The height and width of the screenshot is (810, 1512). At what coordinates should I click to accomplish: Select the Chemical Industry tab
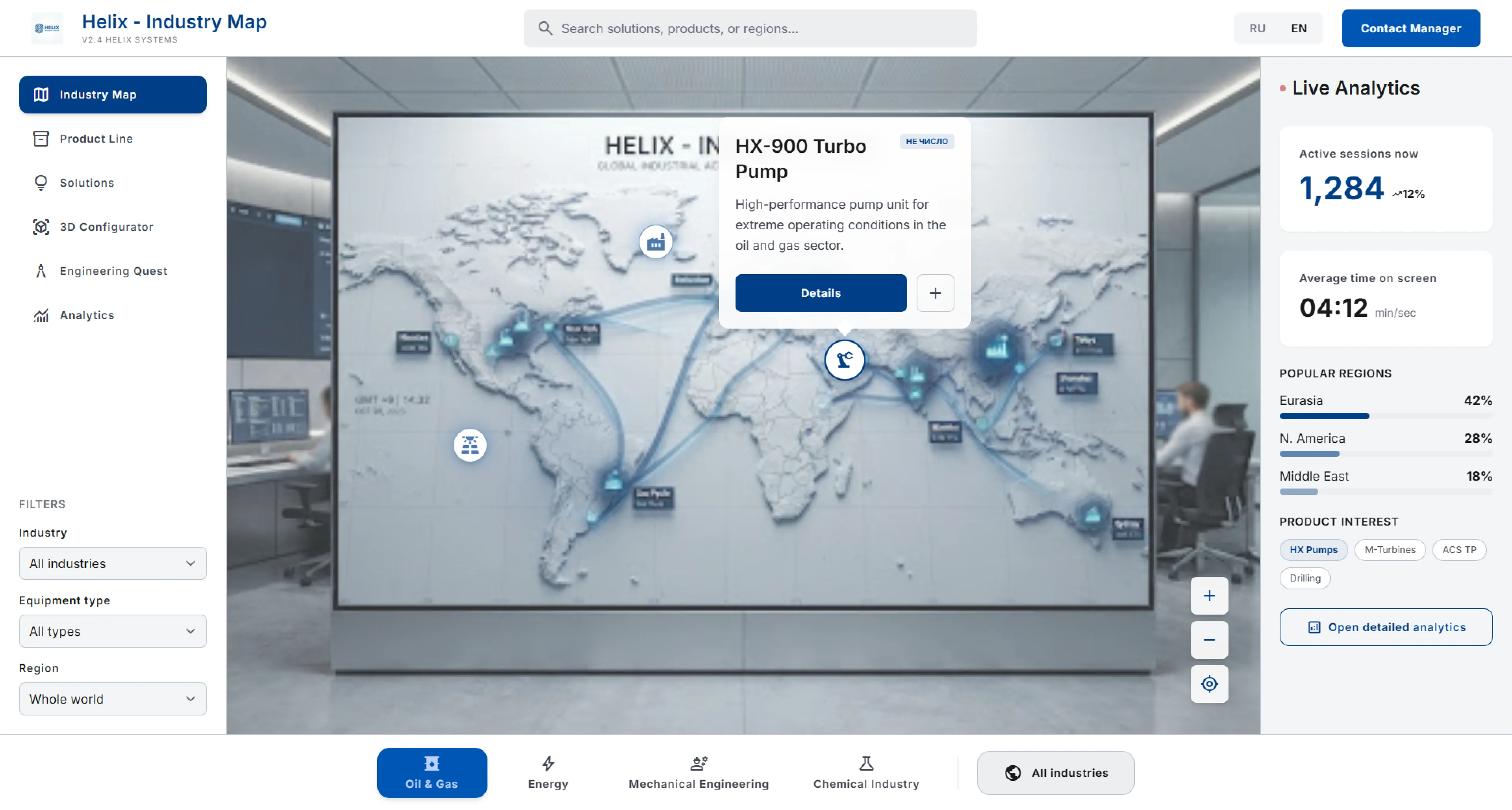tap(866, 773)
